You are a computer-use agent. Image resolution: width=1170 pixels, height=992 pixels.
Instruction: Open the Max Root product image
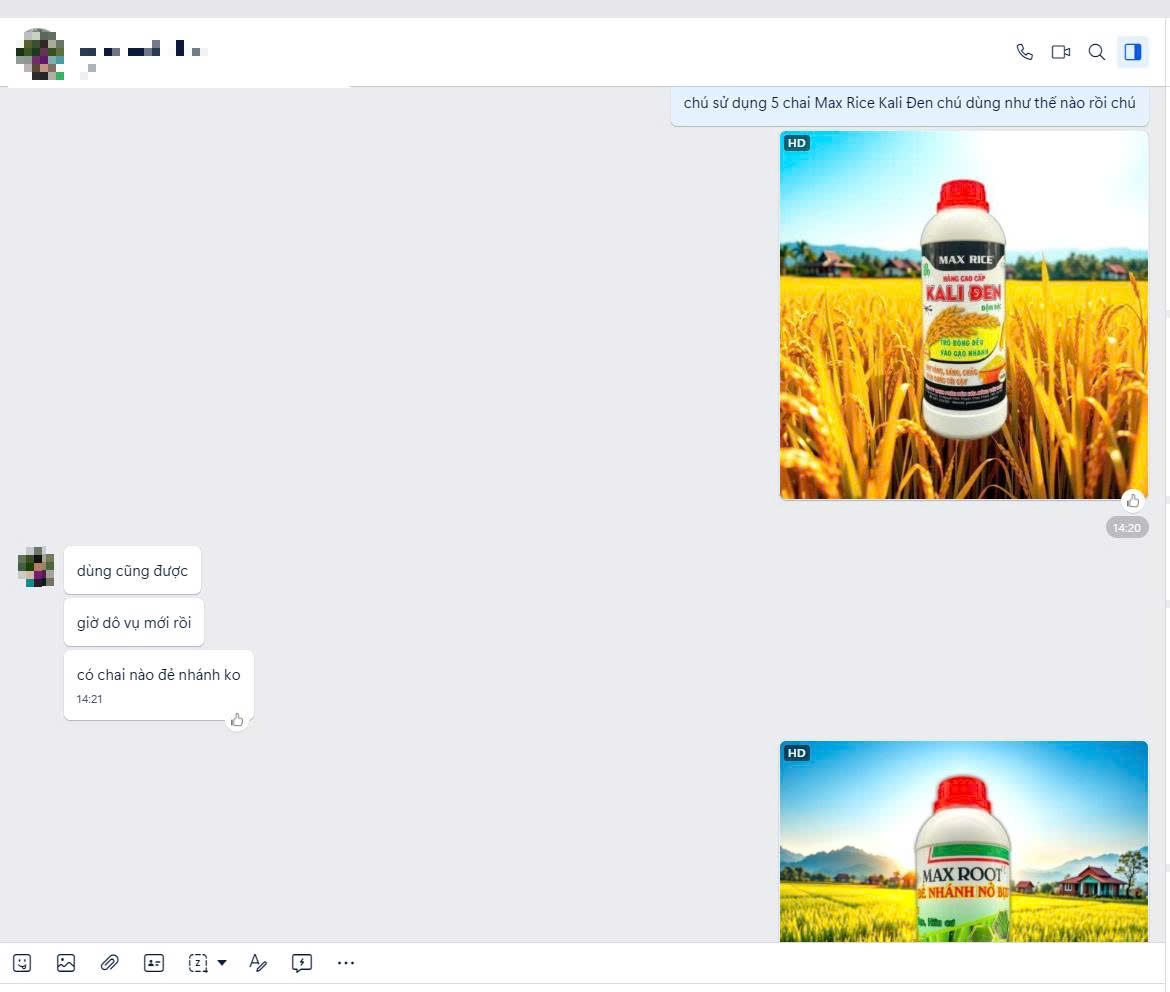[x=963, y=841]
